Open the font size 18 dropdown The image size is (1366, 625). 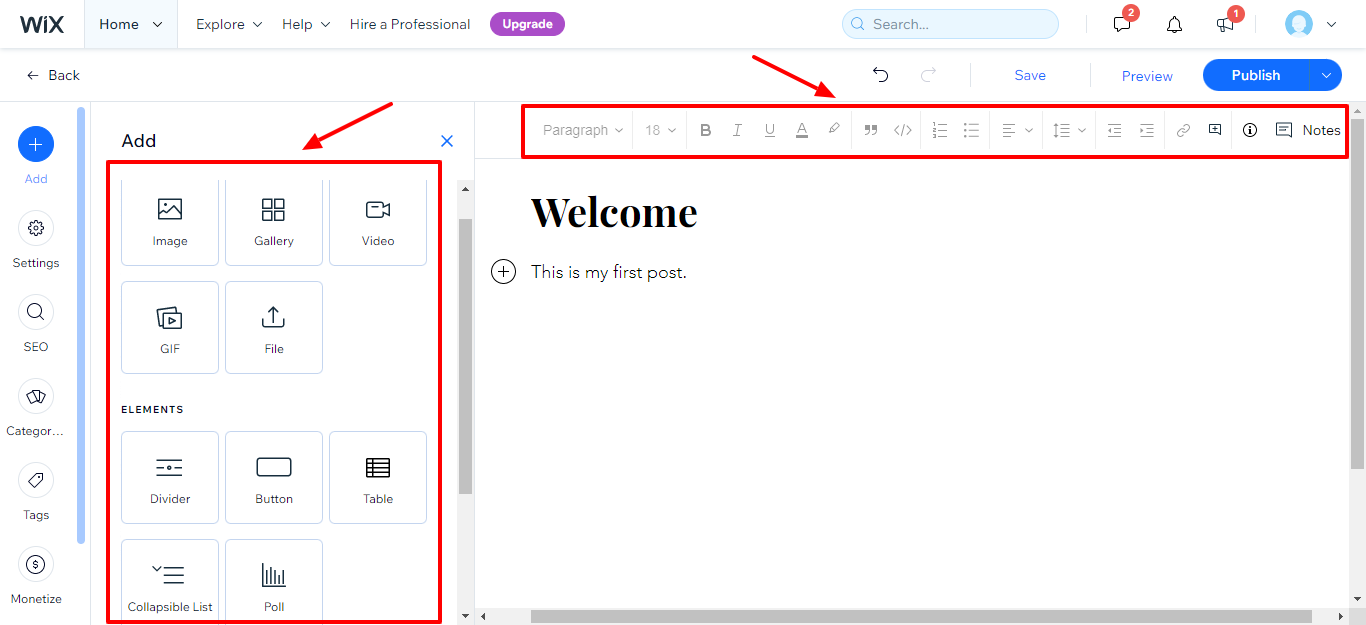coord(660,130)
